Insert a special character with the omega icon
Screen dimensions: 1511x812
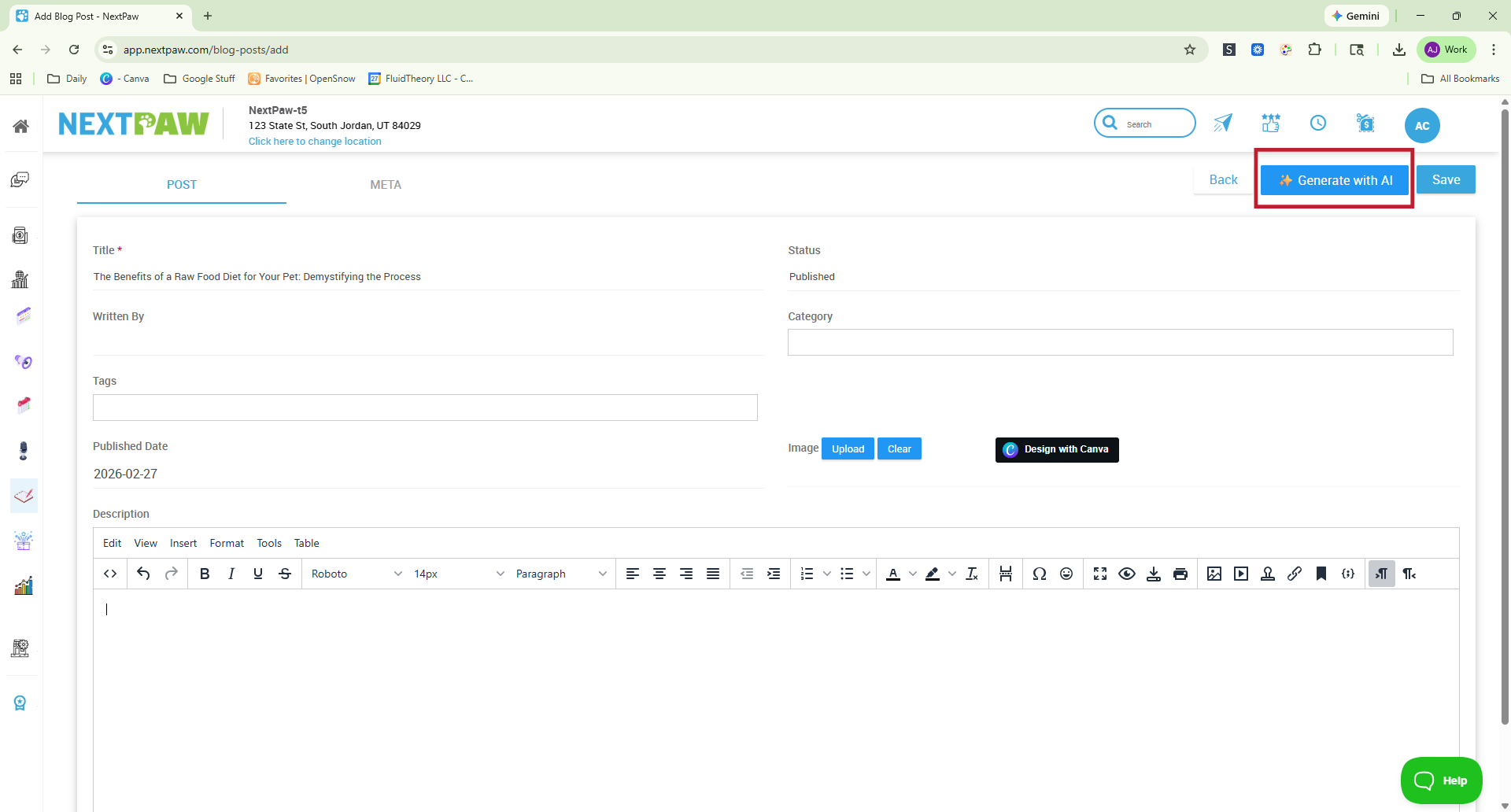point(1040,574)
